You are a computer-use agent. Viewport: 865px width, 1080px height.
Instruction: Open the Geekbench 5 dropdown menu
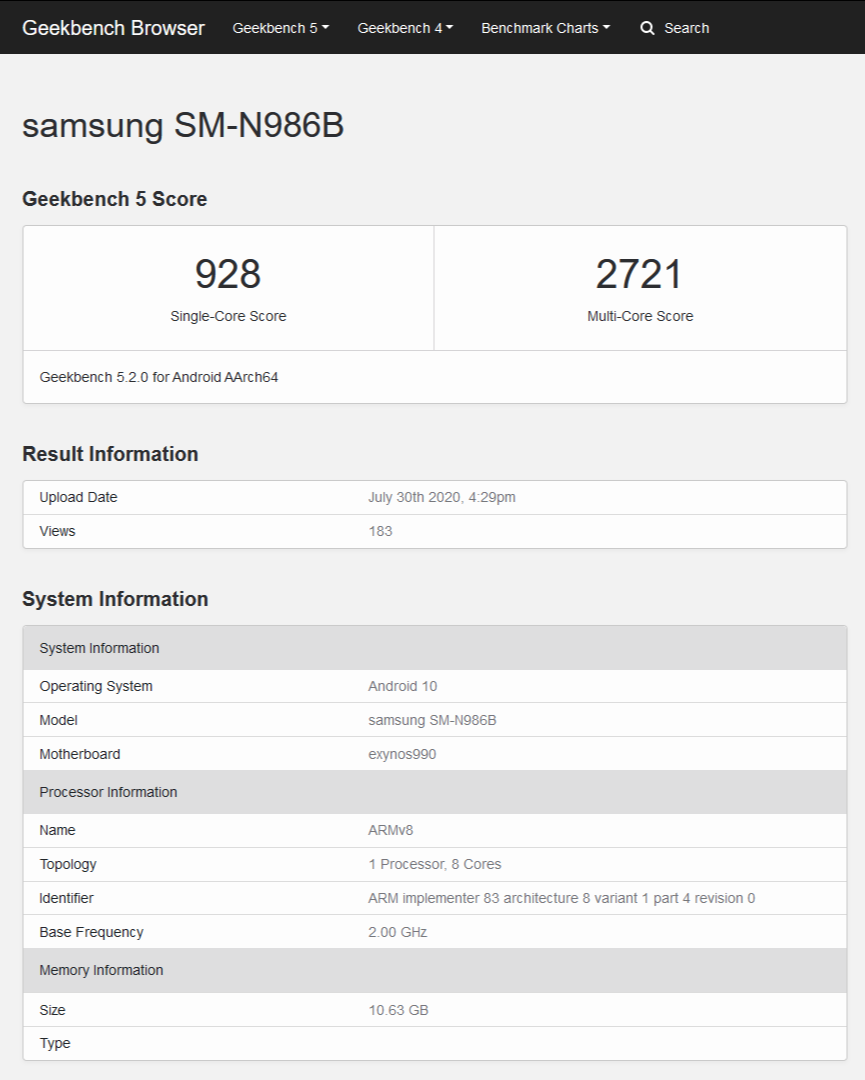[x=281, y=28]
